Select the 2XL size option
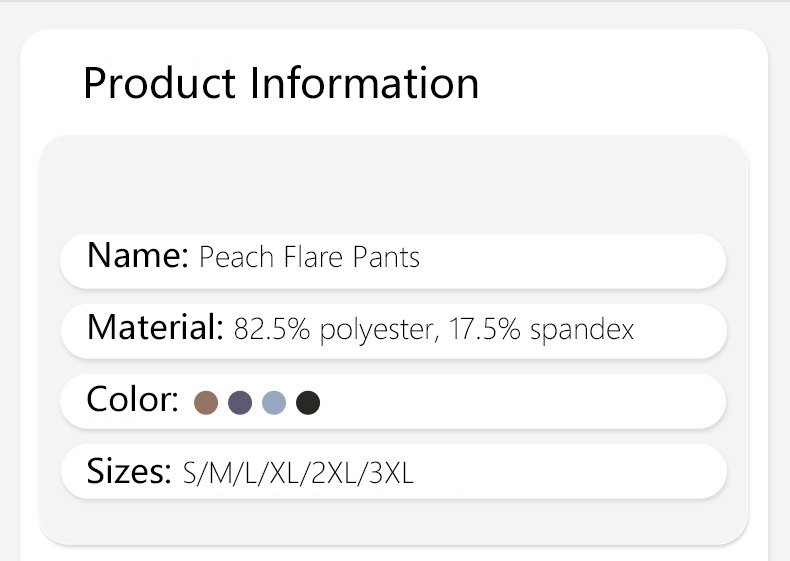790x561 pixels. (x=334, y=474)
